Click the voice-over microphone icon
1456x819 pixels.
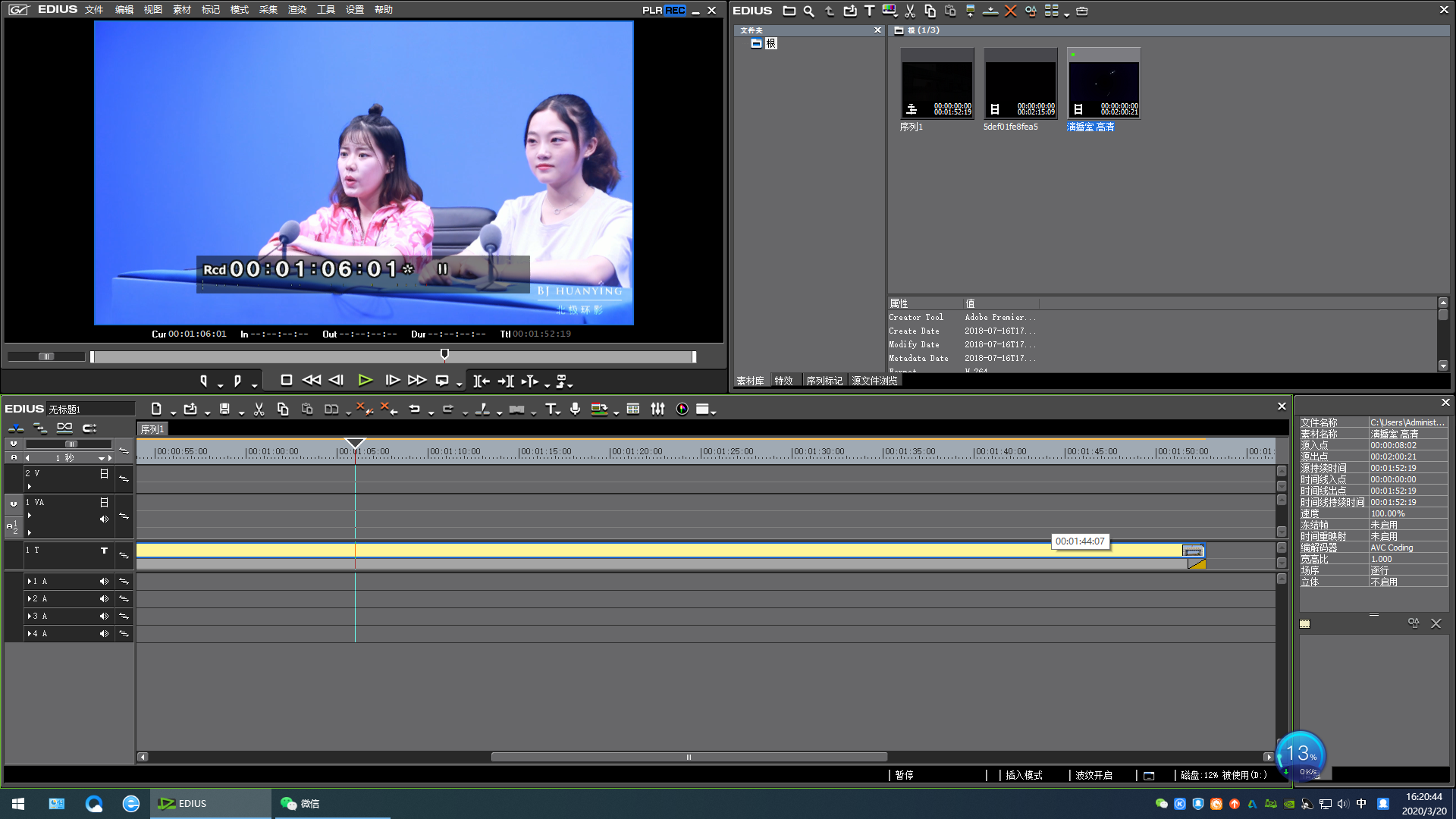[x=576, y=409]
